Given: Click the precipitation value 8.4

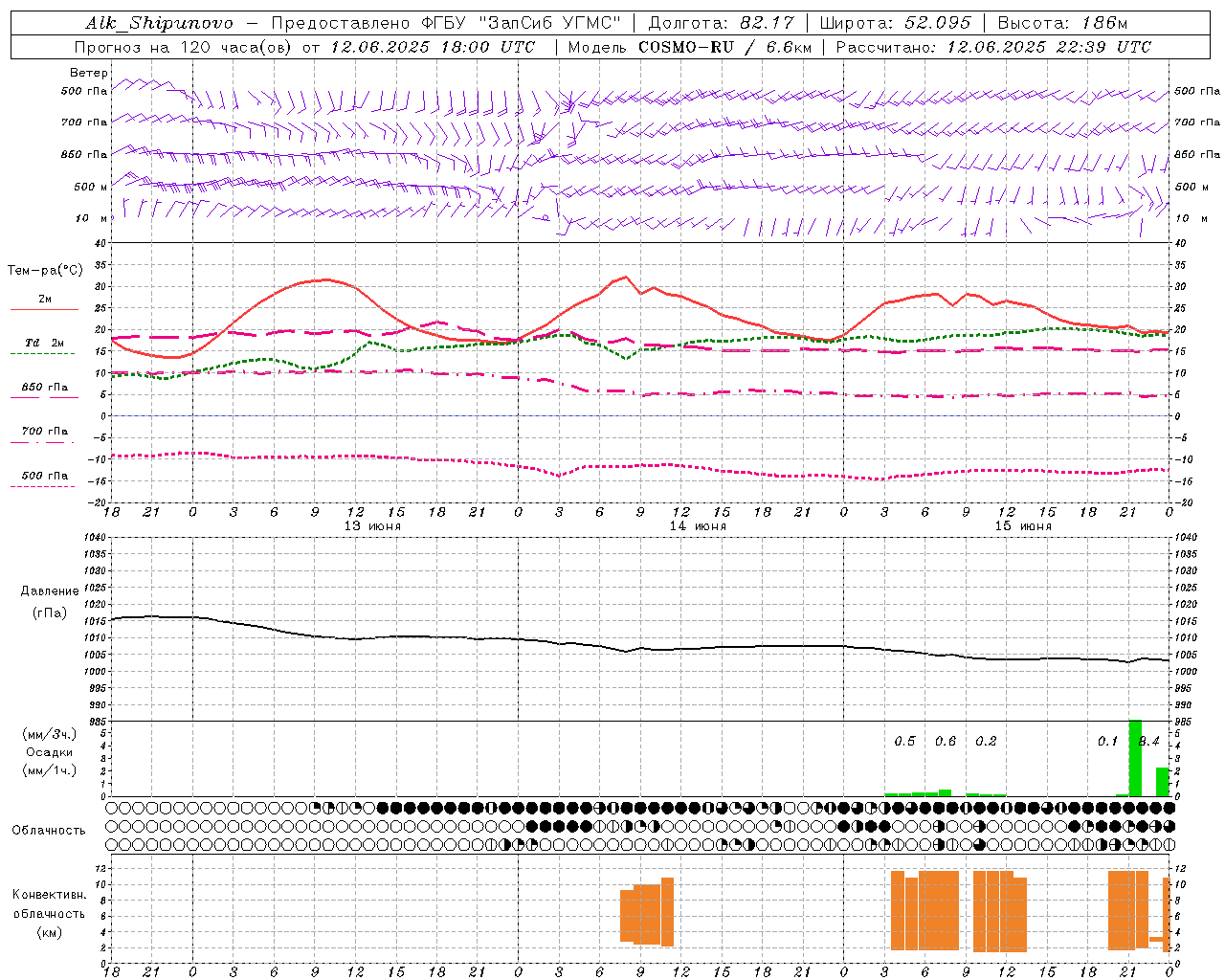Looking at the screenshot, I should tap(1149, 742).
